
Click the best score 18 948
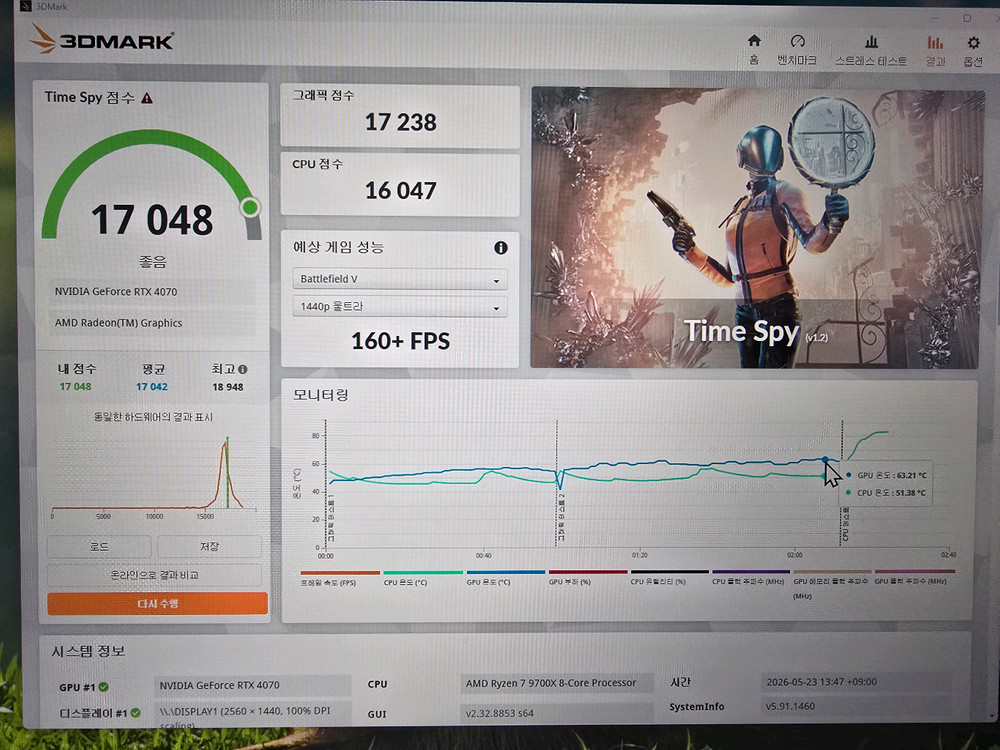pos(228,387)
